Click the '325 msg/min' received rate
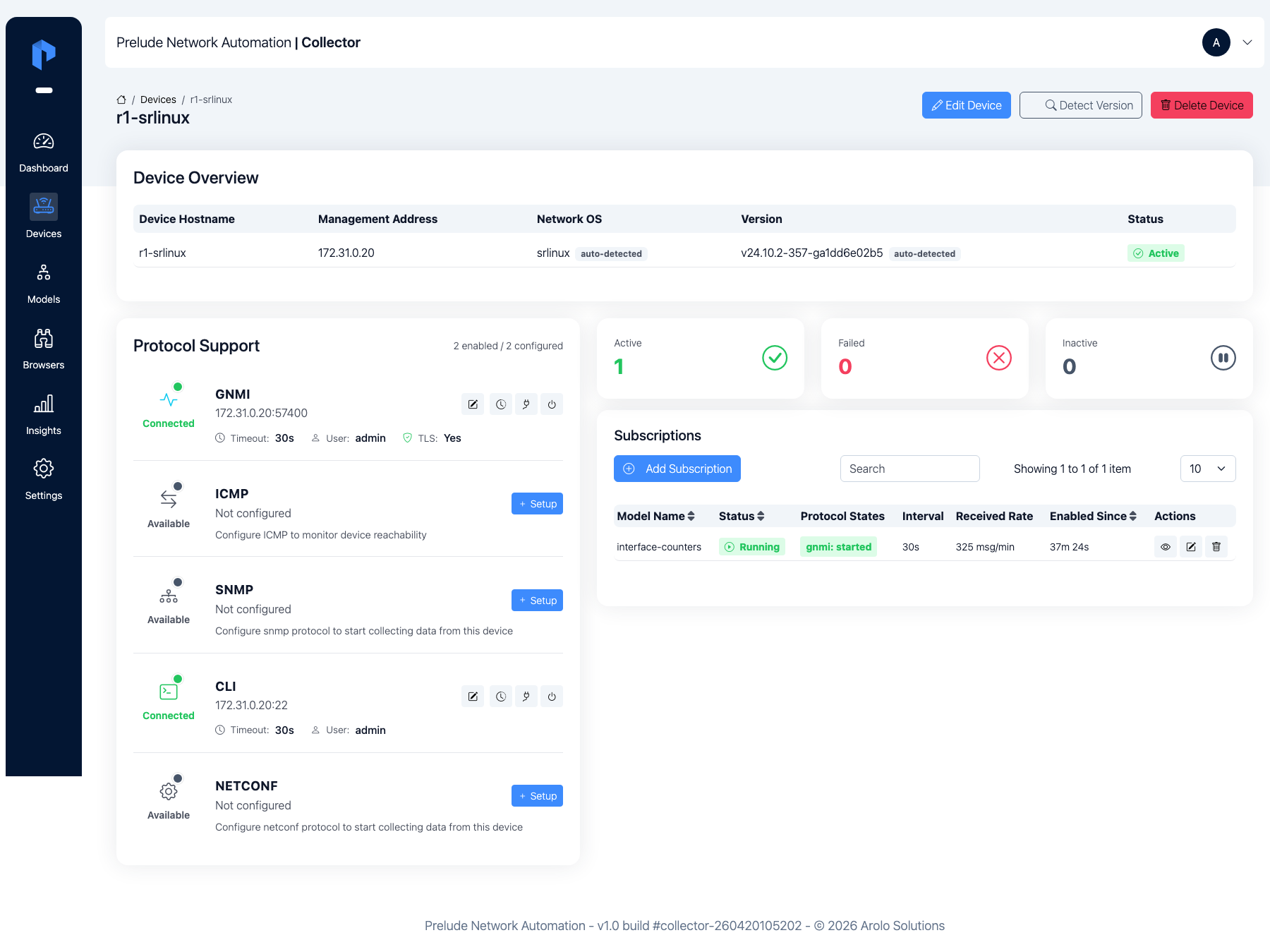Image resolution: width=1270 pixels, height=952 pixels. click(x=985, y=547)
